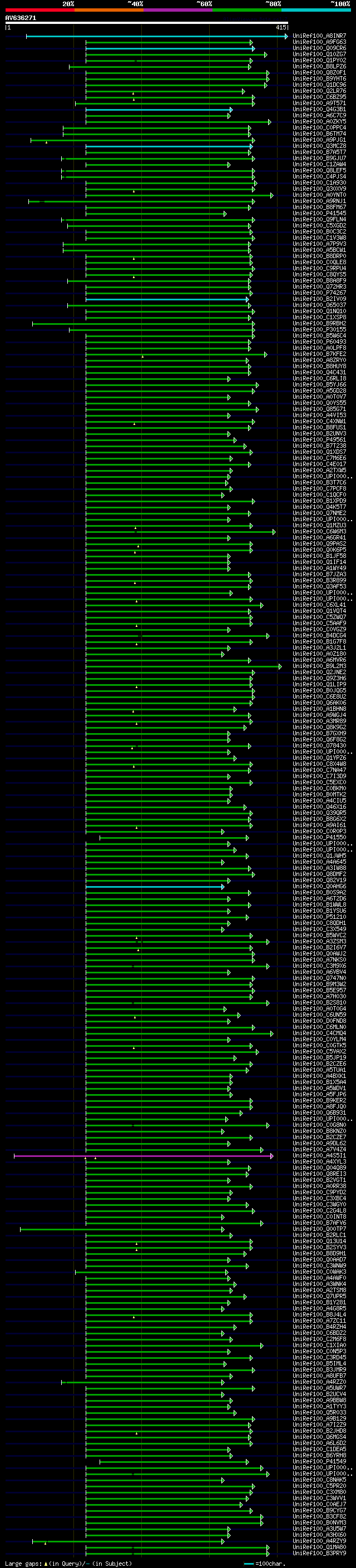Screen dimensions: 356x1568
Task: Click the label UniRef100_A4S5I1
Action: point(319,1155)
